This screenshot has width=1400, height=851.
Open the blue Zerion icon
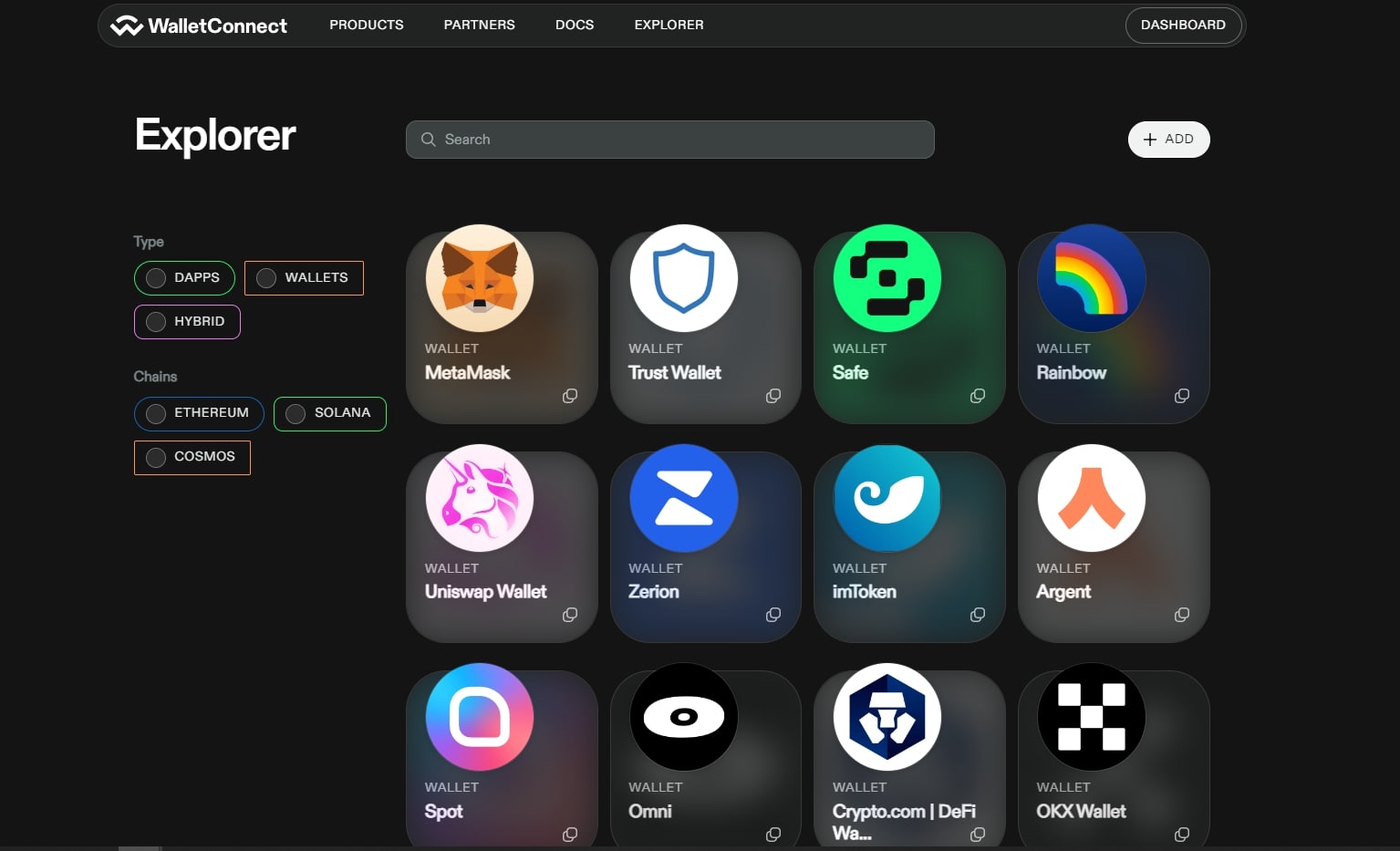point(684,498)
